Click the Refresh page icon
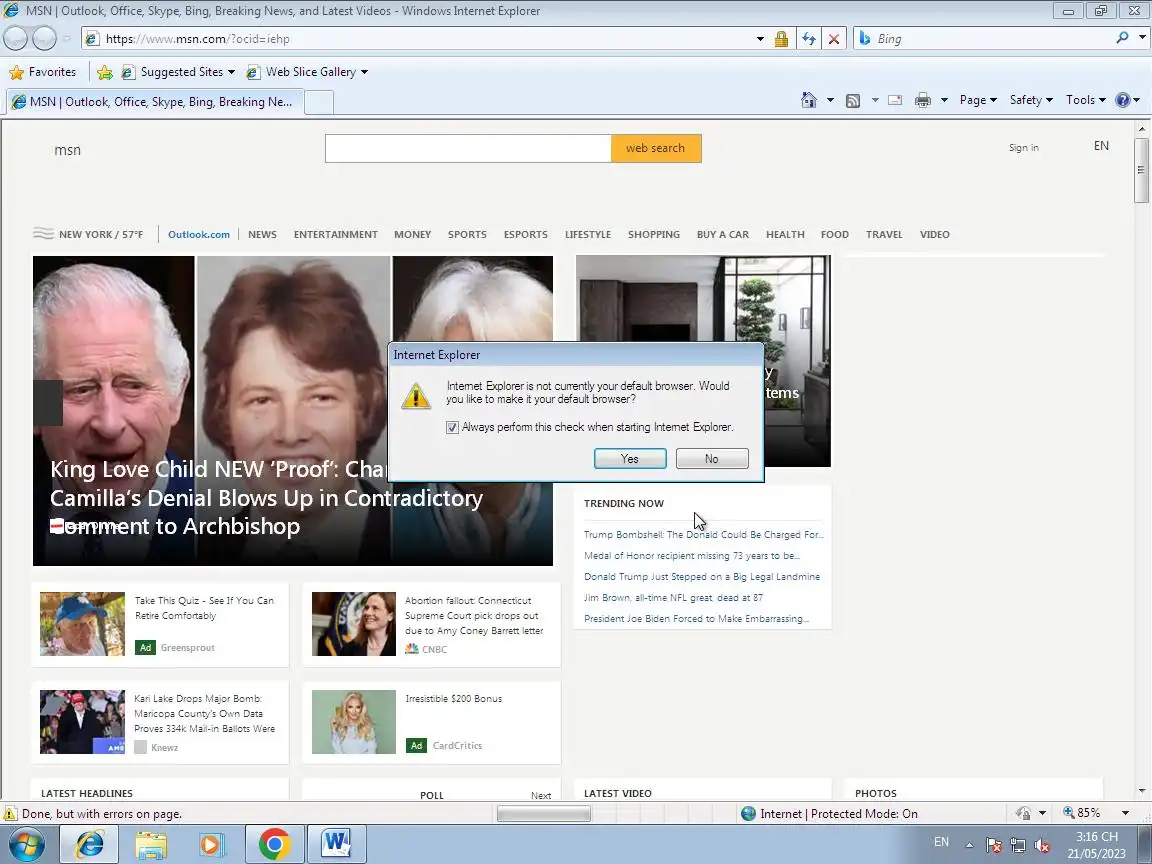1152x864 pixels. click(808, 39)
